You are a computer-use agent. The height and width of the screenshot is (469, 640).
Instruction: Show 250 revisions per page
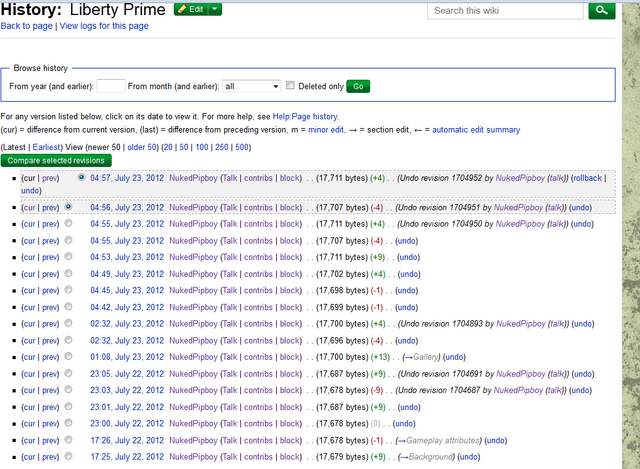coord(222,147)
